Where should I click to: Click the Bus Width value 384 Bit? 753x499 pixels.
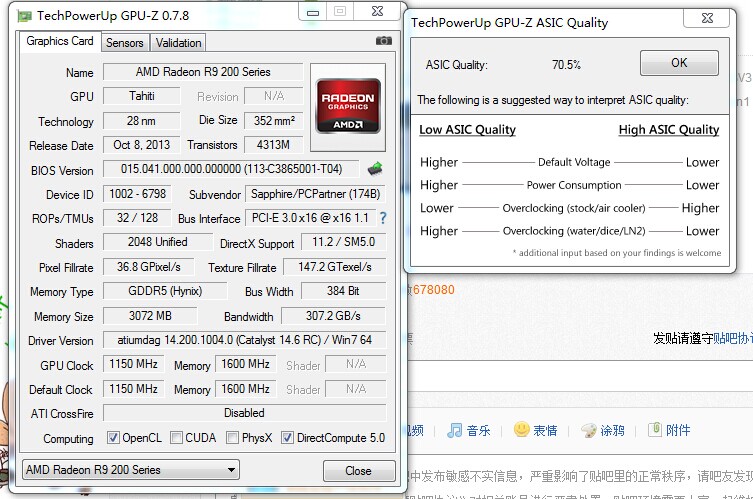click(x=343, y=291)
